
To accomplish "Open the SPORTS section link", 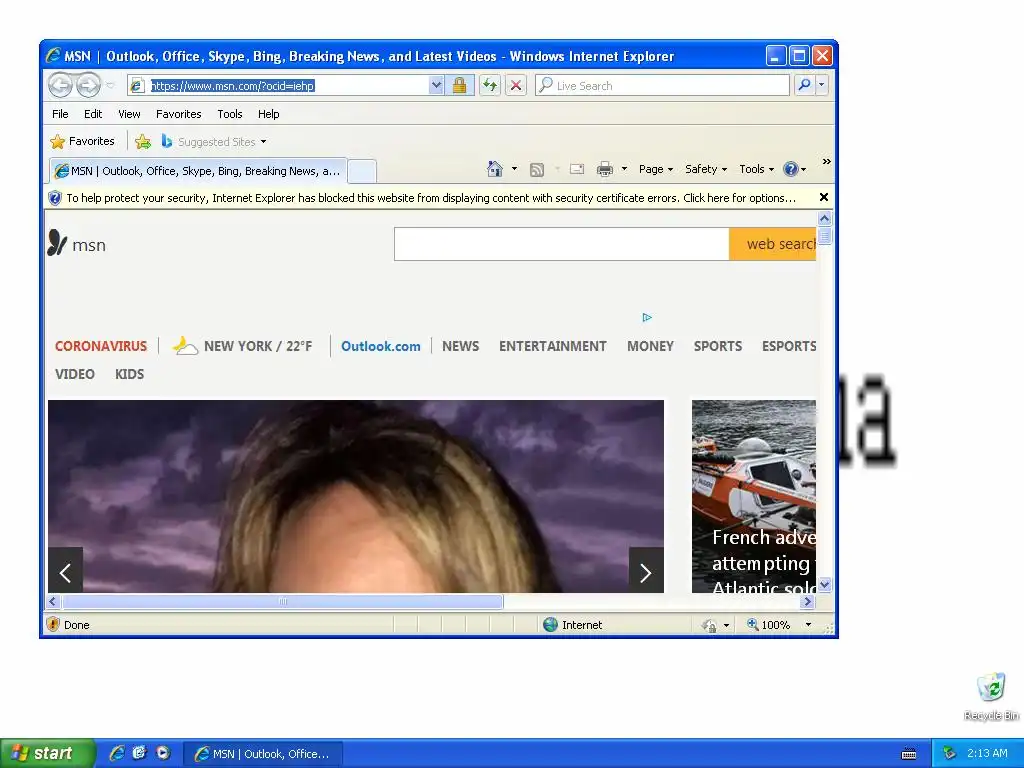I will 718,346.
